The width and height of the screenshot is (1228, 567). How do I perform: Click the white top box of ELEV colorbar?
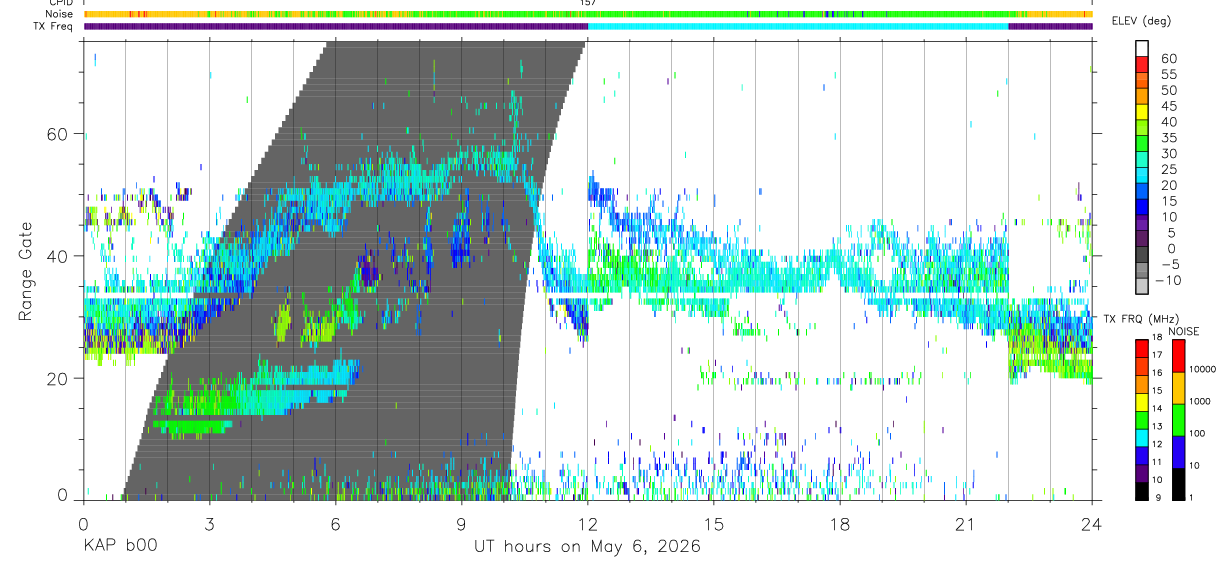pyautogui.click(x=1141, y=48)
